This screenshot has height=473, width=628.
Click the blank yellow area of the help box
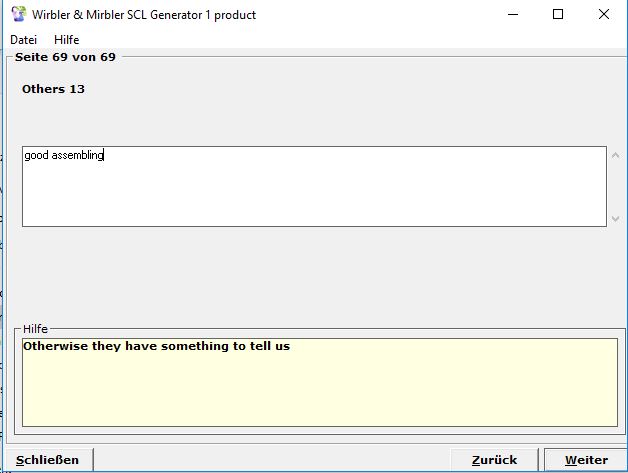(x=320, y=395)
